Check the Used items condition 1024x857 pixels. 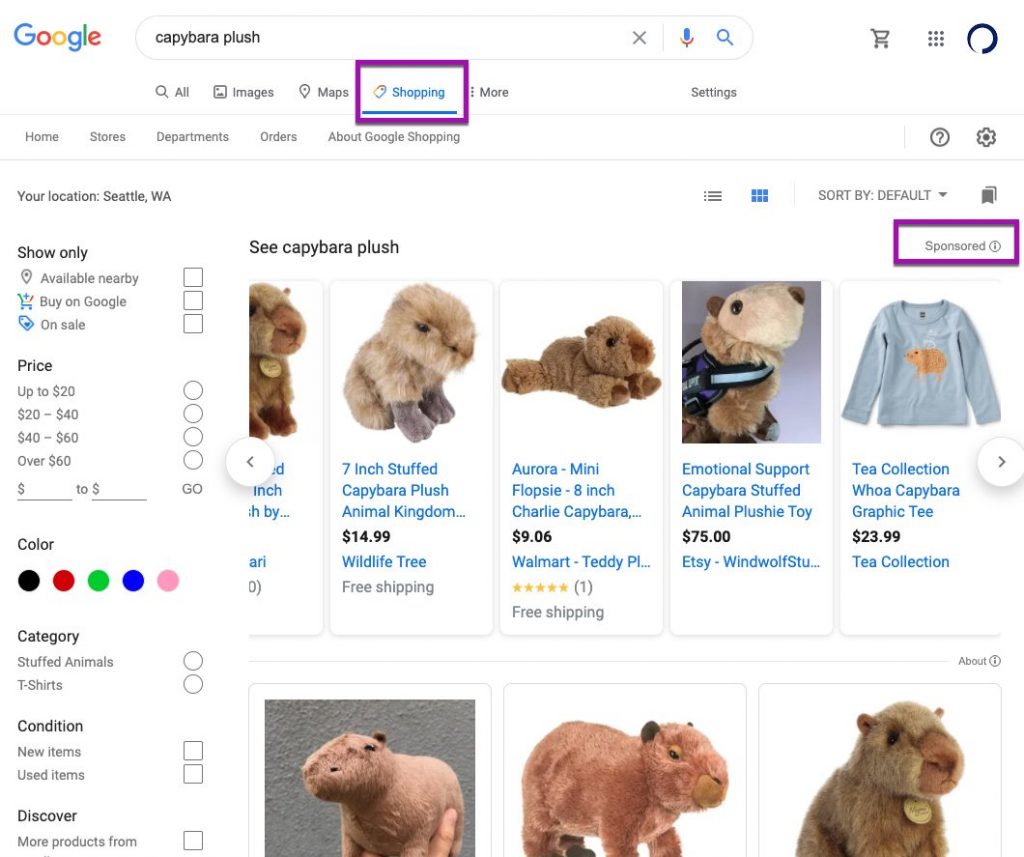pyautogui.click(x=193, y=774)
